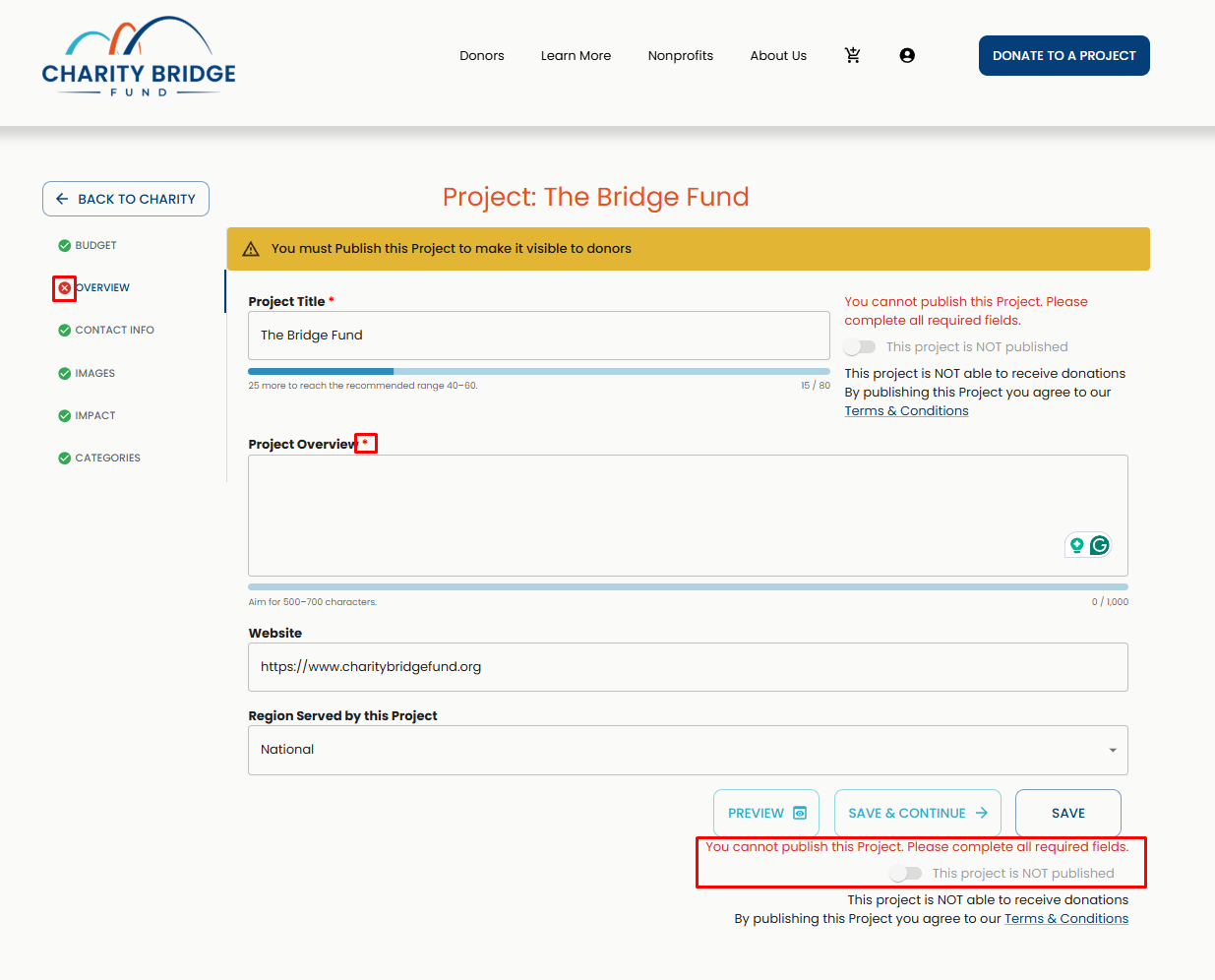This screenshot has height=980, width=1215.
Task: Go to the Impact section
Action: [95, 415]
